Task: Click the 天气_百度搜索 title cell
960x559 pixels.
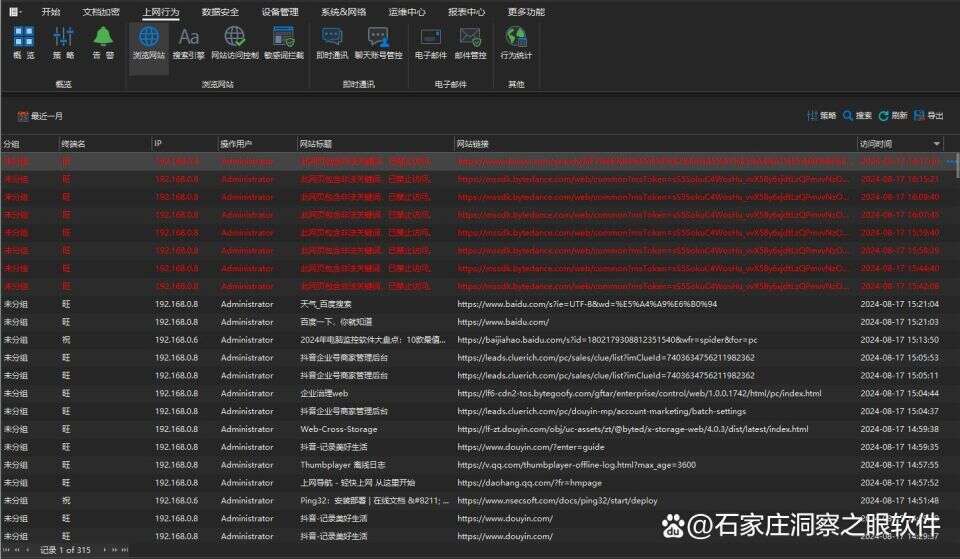Action: pyautogui.click(x=326, y=304)
